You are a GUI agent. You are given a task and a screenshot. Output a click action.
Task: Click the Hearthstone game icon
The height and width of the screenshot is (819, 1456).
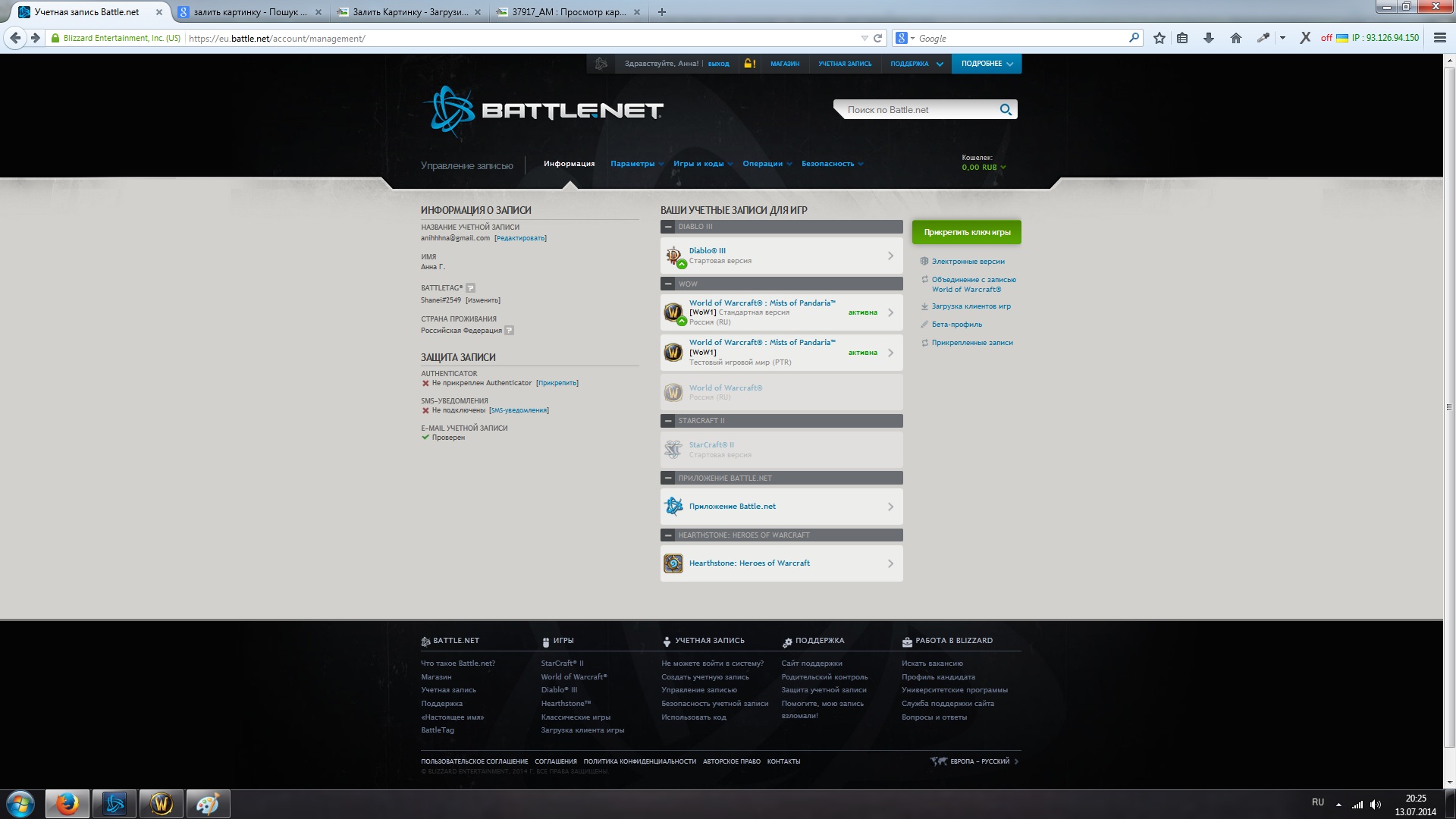click(x=673, y=563)
